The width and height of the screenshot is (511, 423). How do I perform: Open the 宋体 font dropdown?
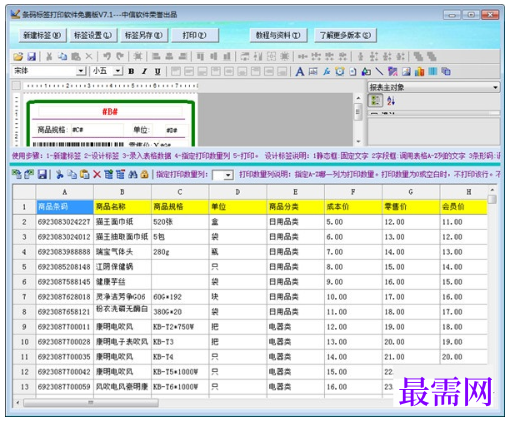(81, 71)
